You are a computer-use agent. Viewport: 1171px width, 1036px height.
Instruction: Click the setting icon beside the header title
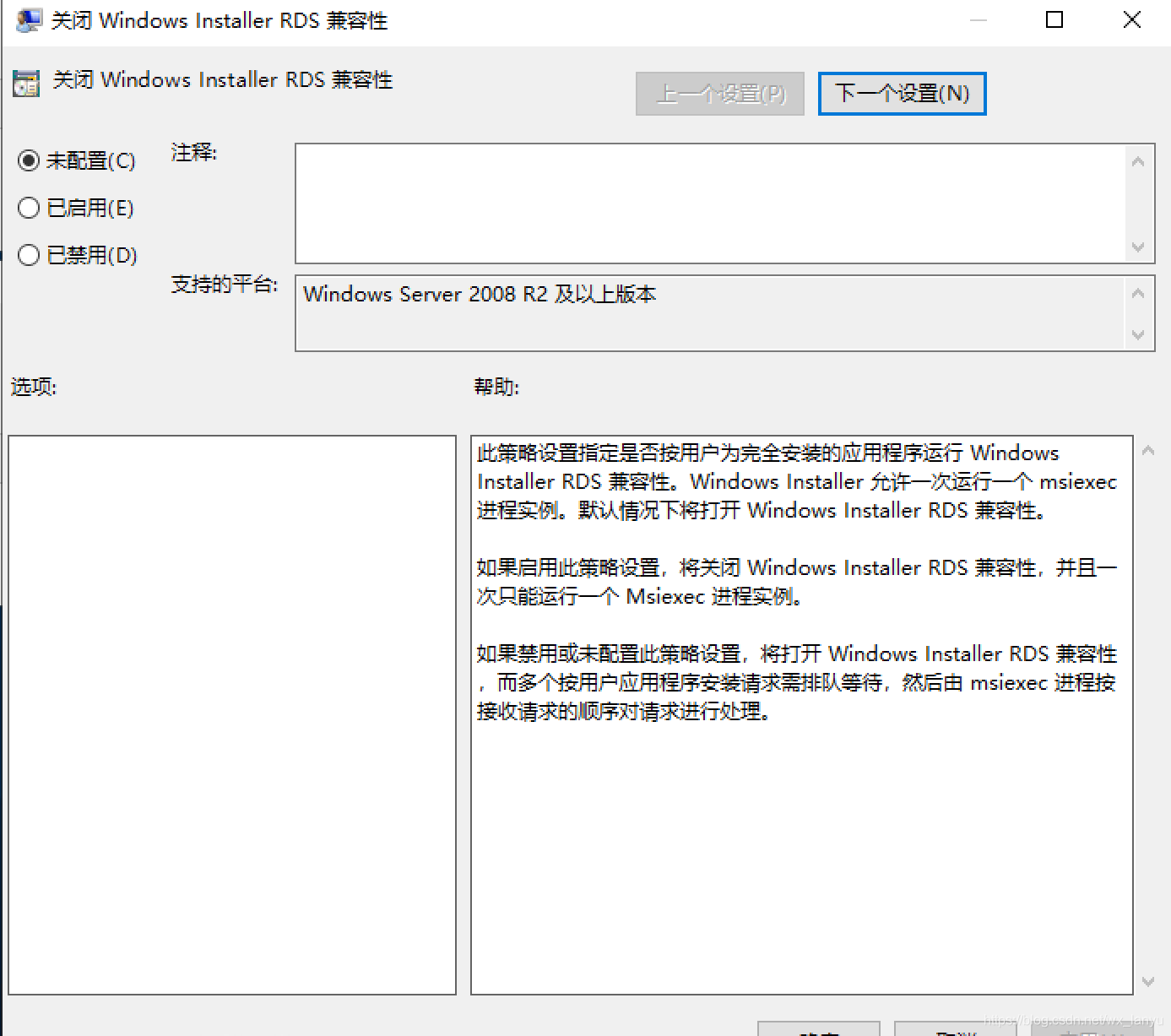[x=26, y=83]
